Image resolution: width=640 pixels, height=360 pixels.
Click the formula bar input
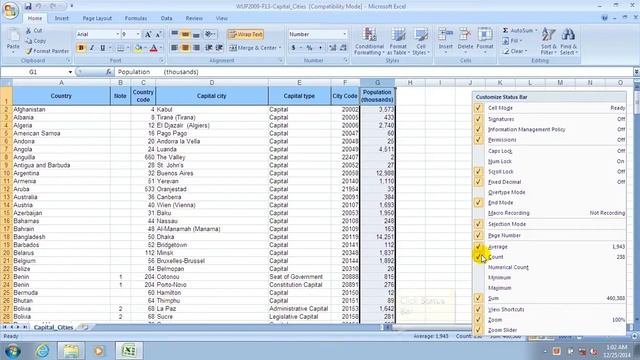pos(372,72)
